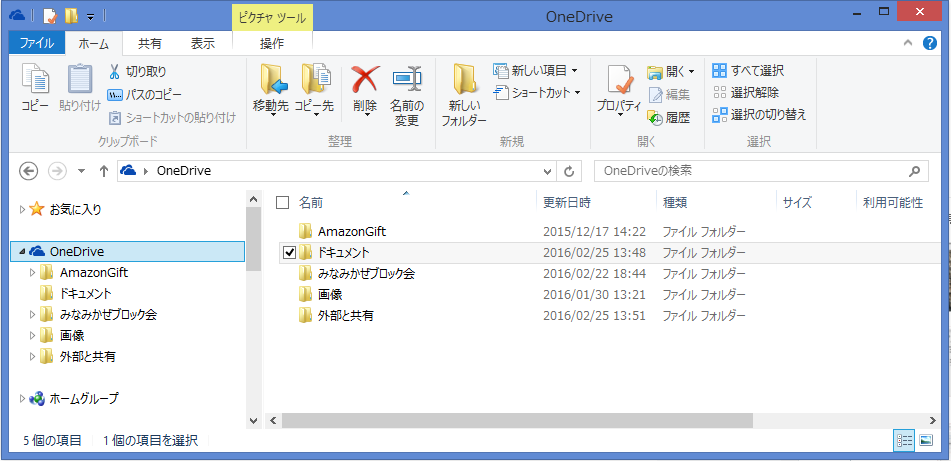Click the Edit (編集) ribbon command
The width and height of the screenshot is (951, 461).
pyautogui.click(x=669, y=95)
